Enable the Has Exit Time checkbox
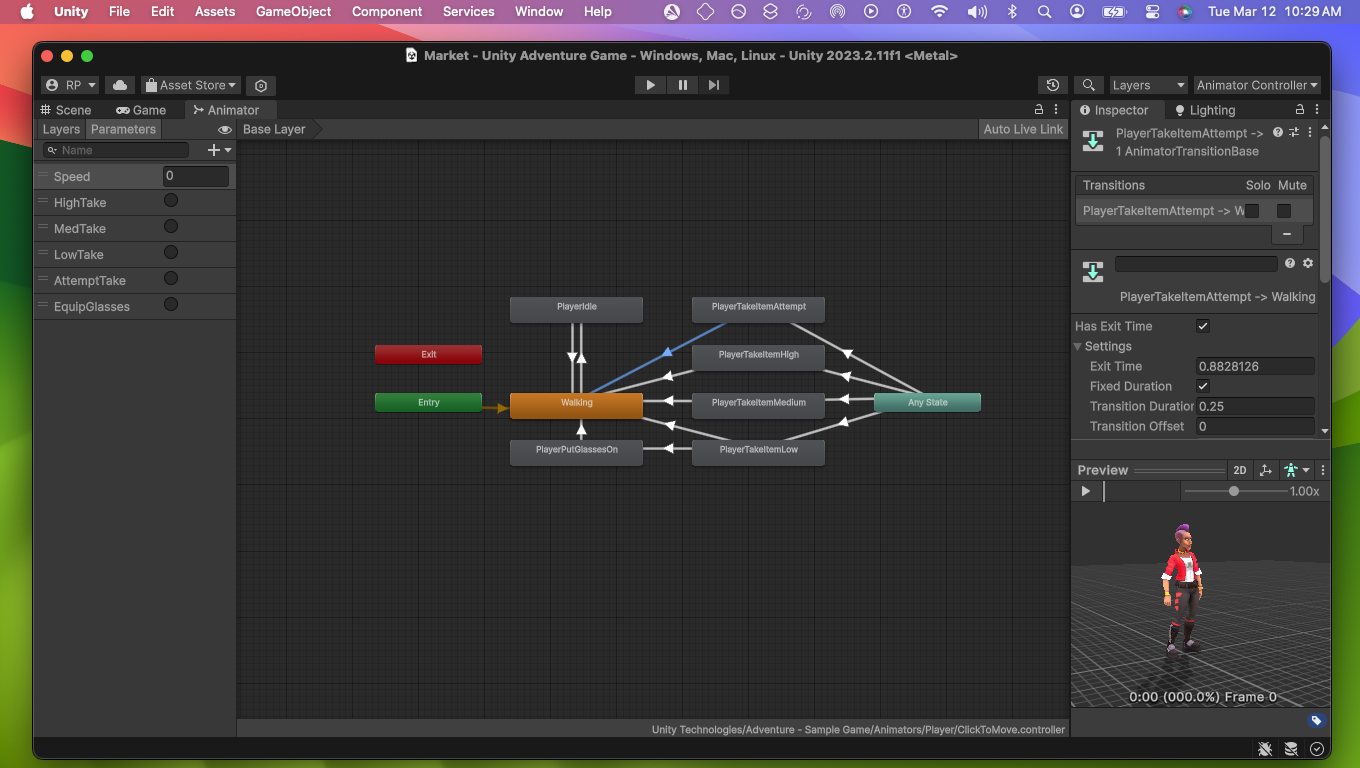Viewport: 1360px width, 768px height. coord(1203,326)
